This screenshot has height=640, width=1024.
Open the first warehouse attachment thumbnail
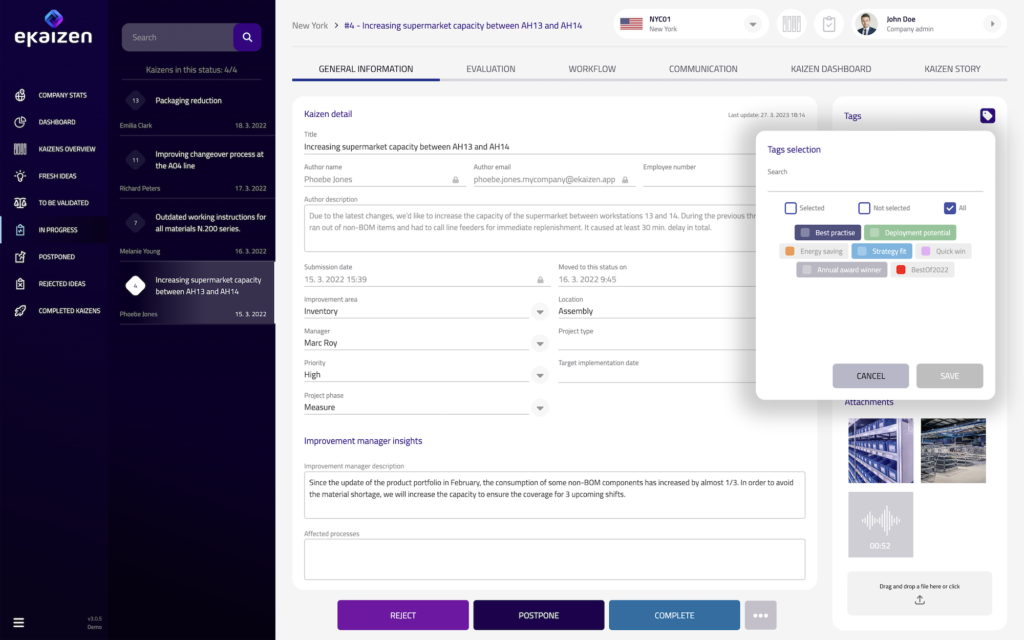click(x=880, y=450)
